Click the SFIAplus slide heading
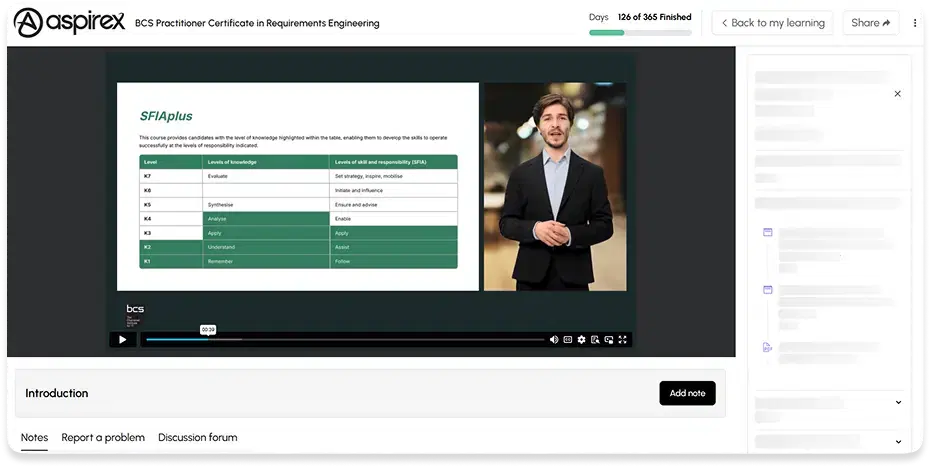The height and width of the screenshot is (468, 931). coord(166,116)
